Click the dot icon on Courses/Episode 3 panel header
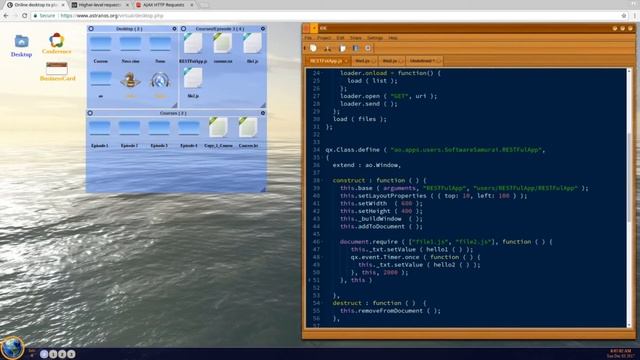This screenshot has width=640, height=360. [x=263, y=29]
